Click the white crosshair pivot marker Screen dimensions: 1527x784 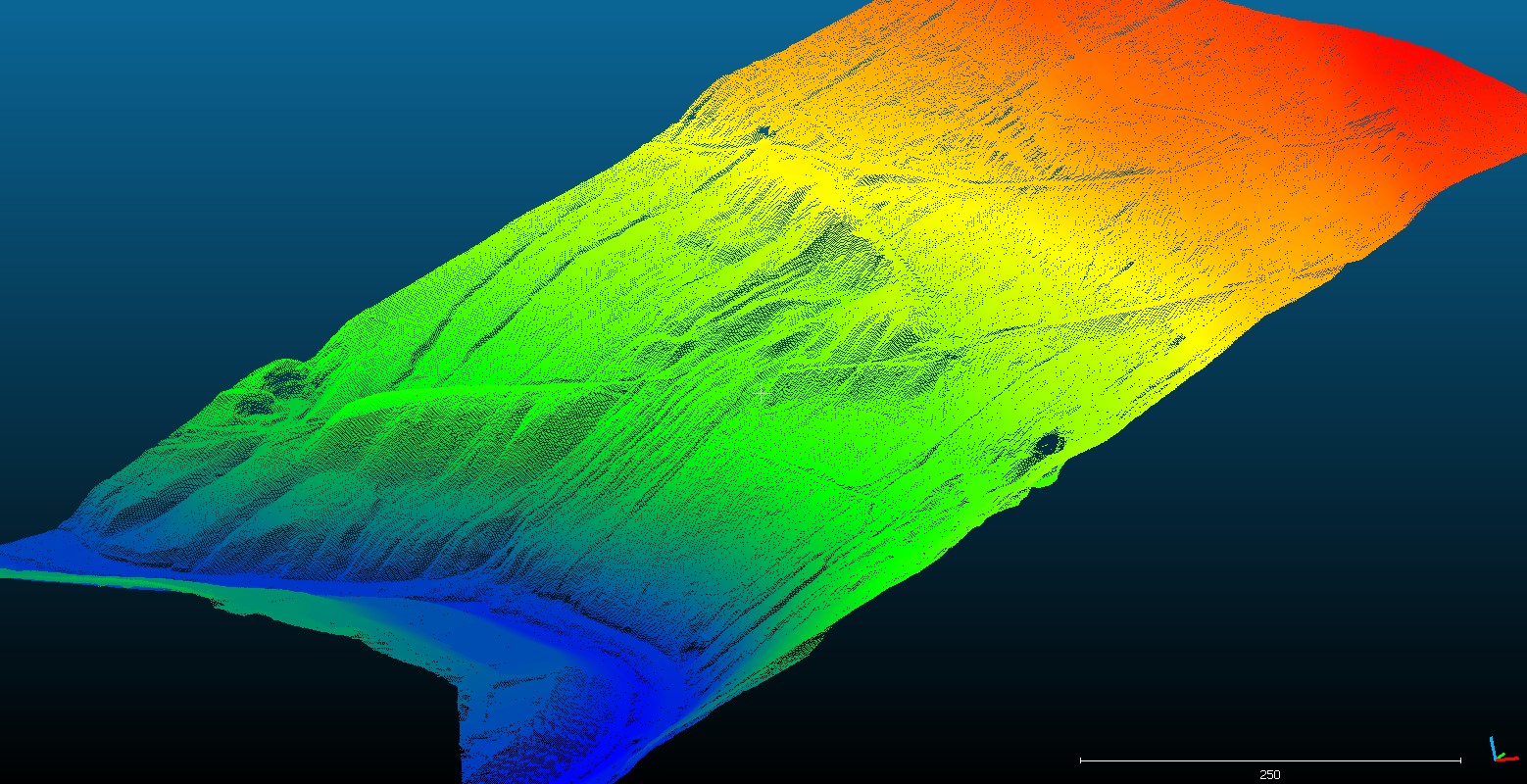(763, 393)
